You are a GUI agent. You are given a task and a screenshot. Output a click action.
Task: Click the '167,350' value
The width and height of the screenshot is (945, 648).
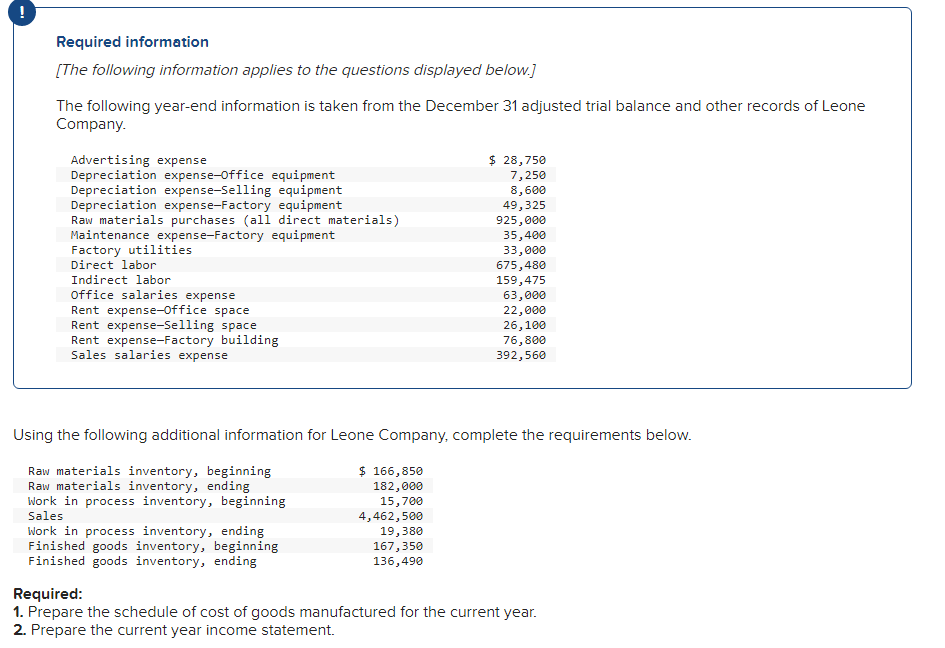click(398, 546)
